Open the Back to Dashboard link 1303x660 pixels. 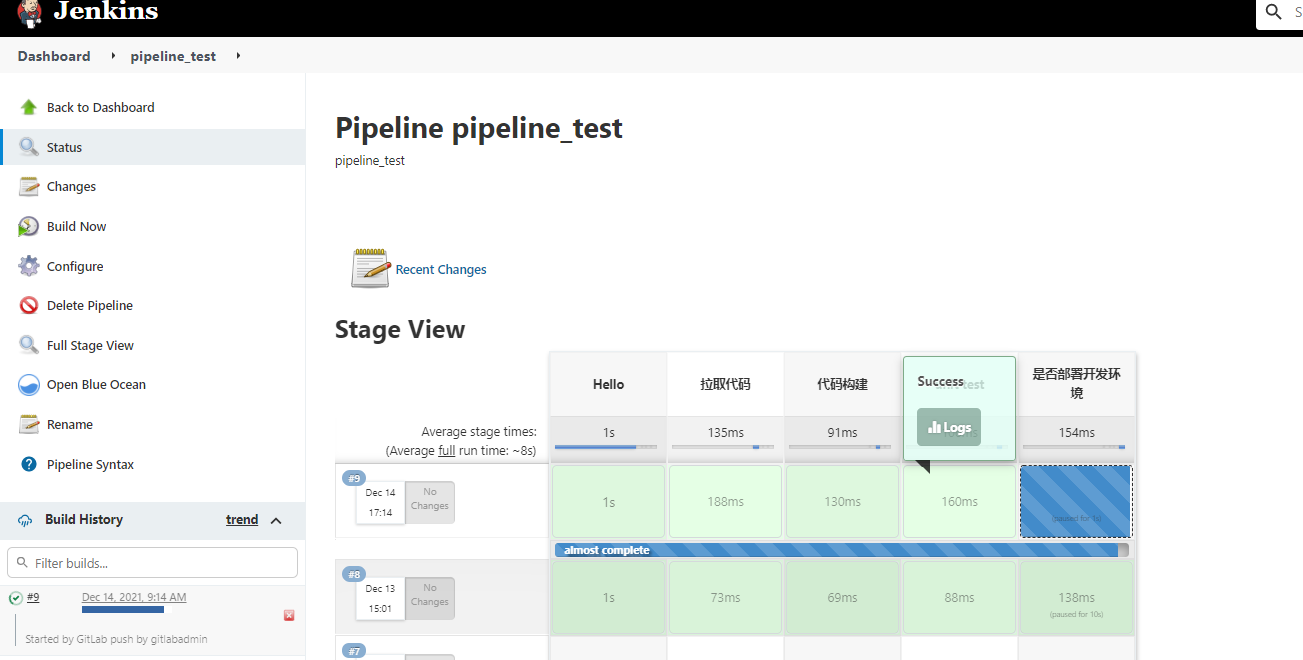click(100, 107)
